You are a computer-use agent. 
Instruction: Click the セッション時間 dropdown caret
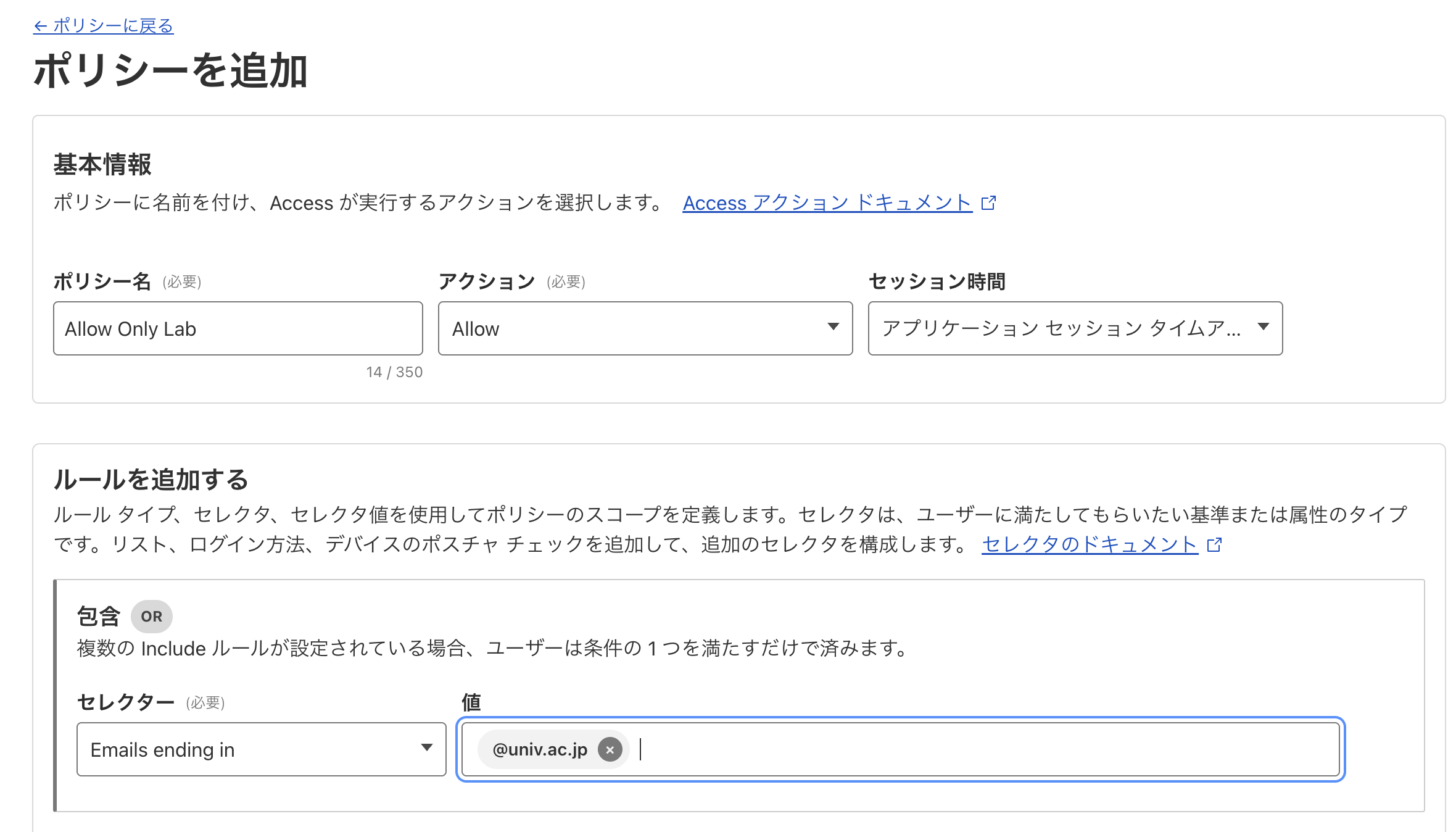click(1263, 327)
